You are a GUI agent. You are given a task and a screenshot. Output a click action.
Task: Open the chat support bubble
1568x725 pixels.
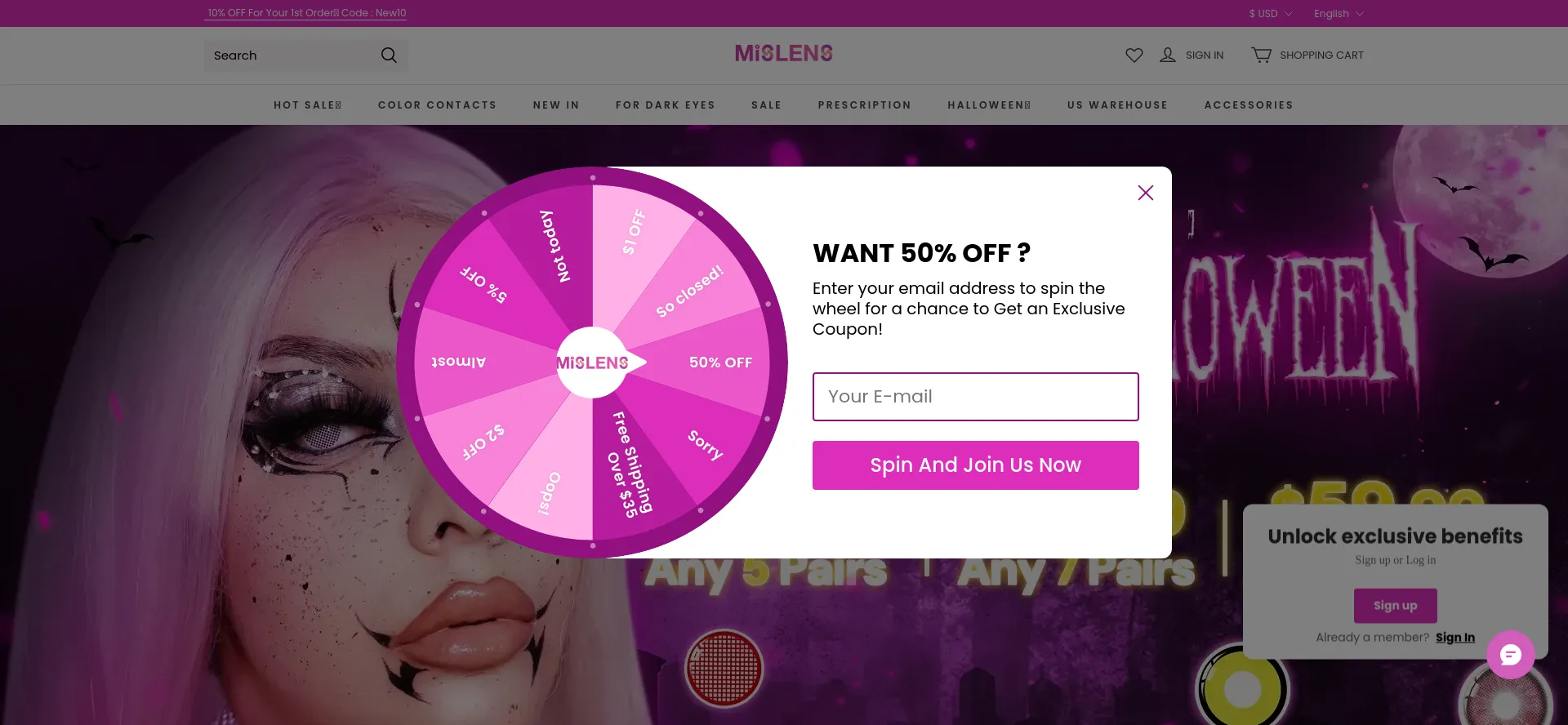[x=1510, y=655]
